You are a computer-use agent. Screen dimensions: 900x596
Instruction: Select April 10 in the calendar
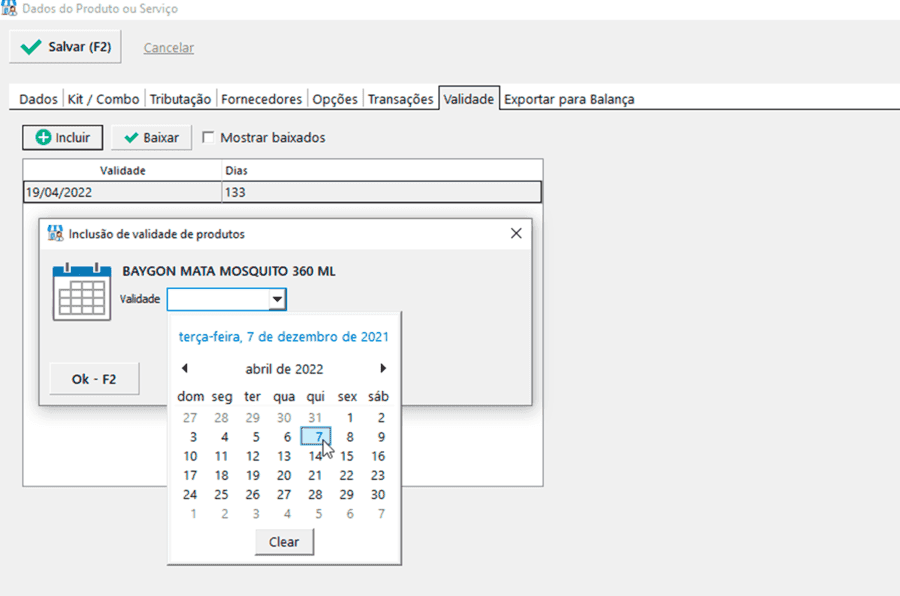(x=190, y=456)
